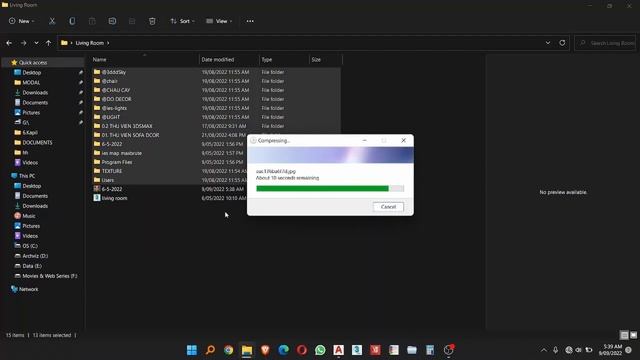Screen dimensions: 640x360
Task: Open Brave browser from taskbar
Action: [265, 350]
